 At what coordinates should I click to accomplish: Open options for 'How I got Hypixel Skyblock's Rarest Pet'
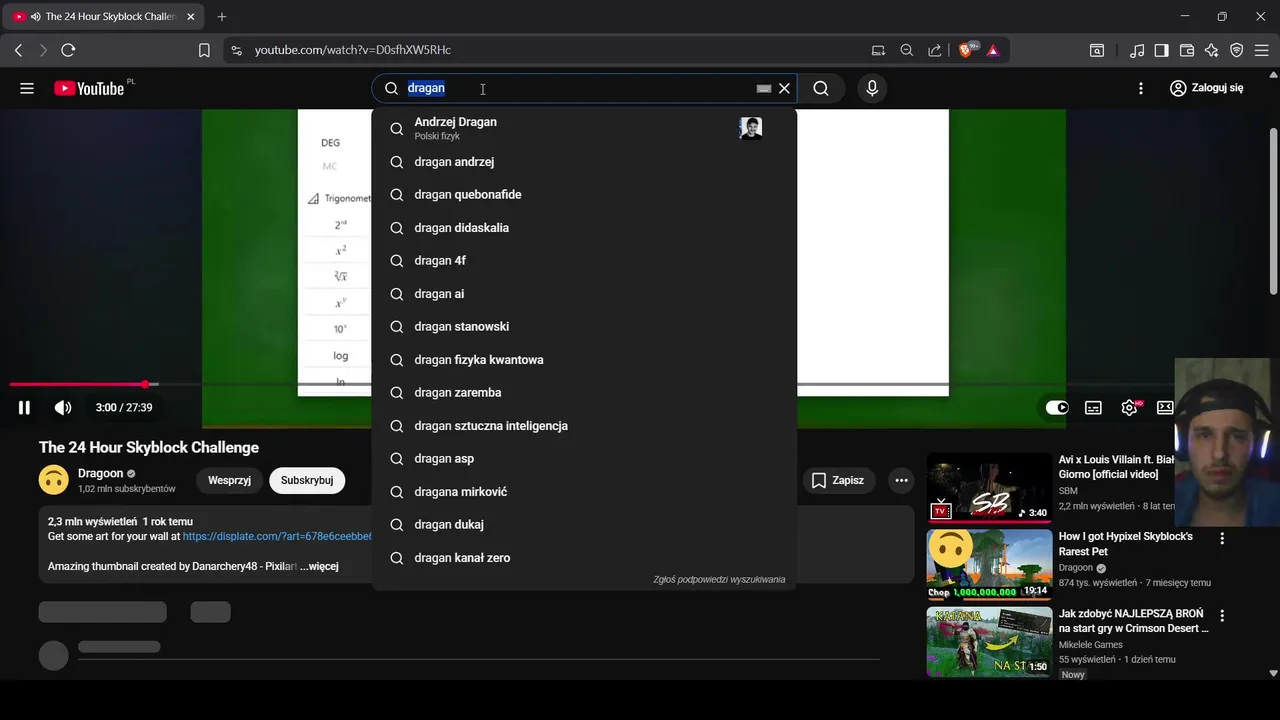[1222, 538]
